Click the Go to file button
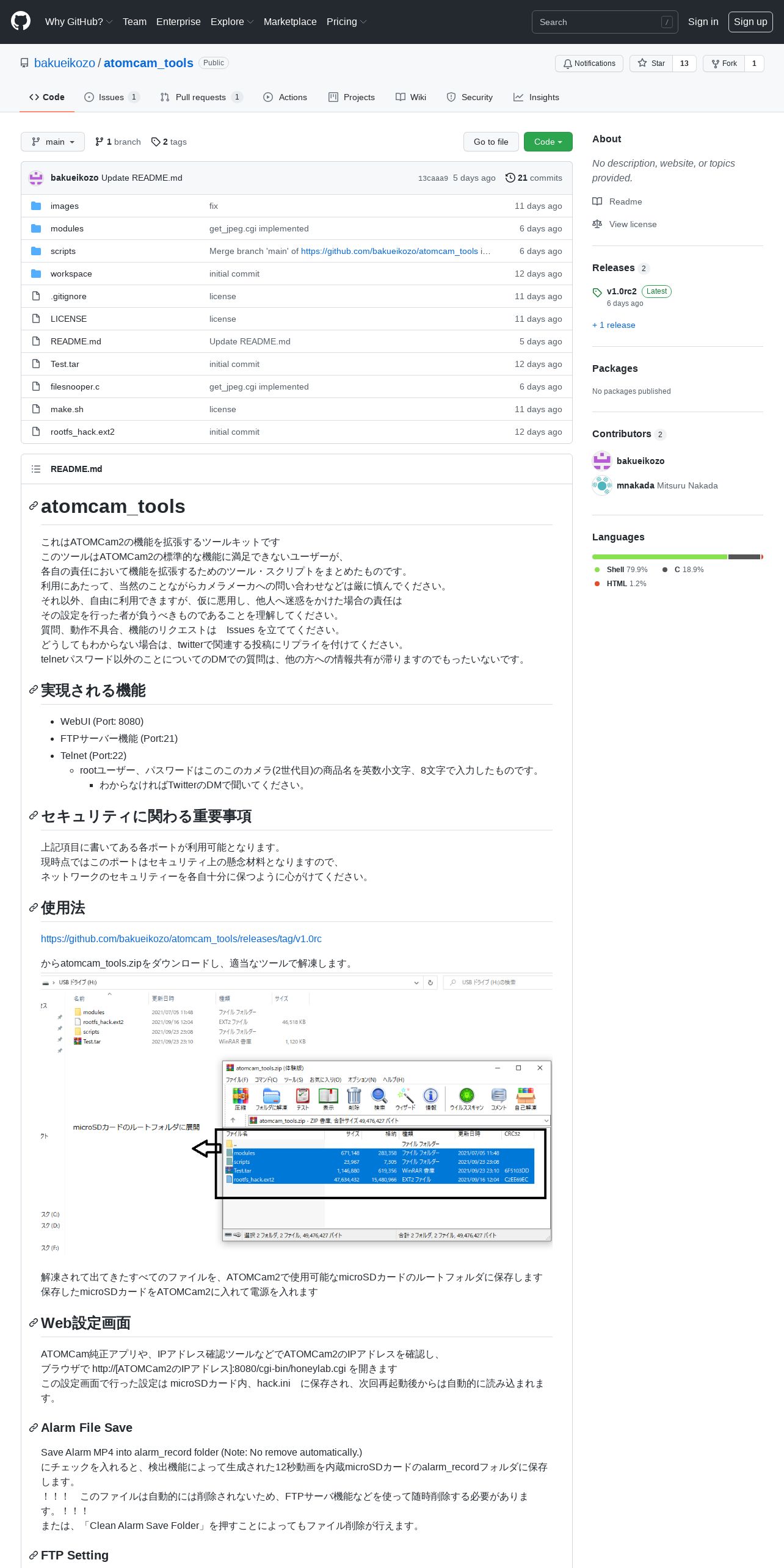This screenshot has width=784, height=1568. click(491, 142)
